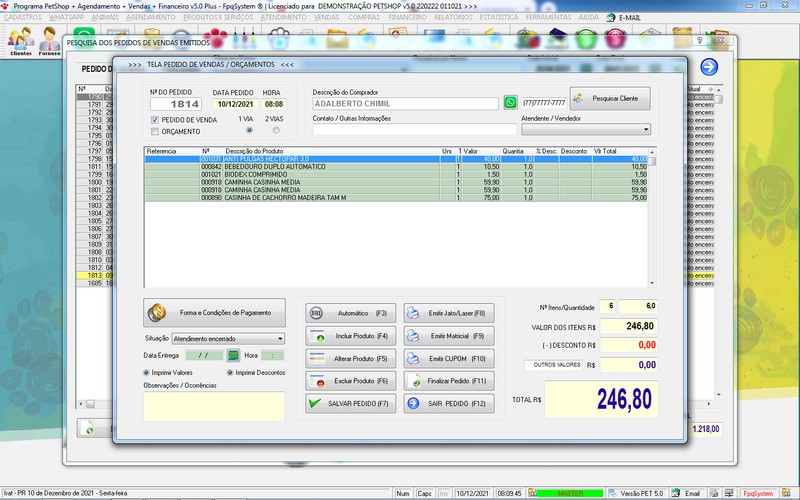
Task: Click the MASTER user status indicator
Action: [x=570, y=493]
